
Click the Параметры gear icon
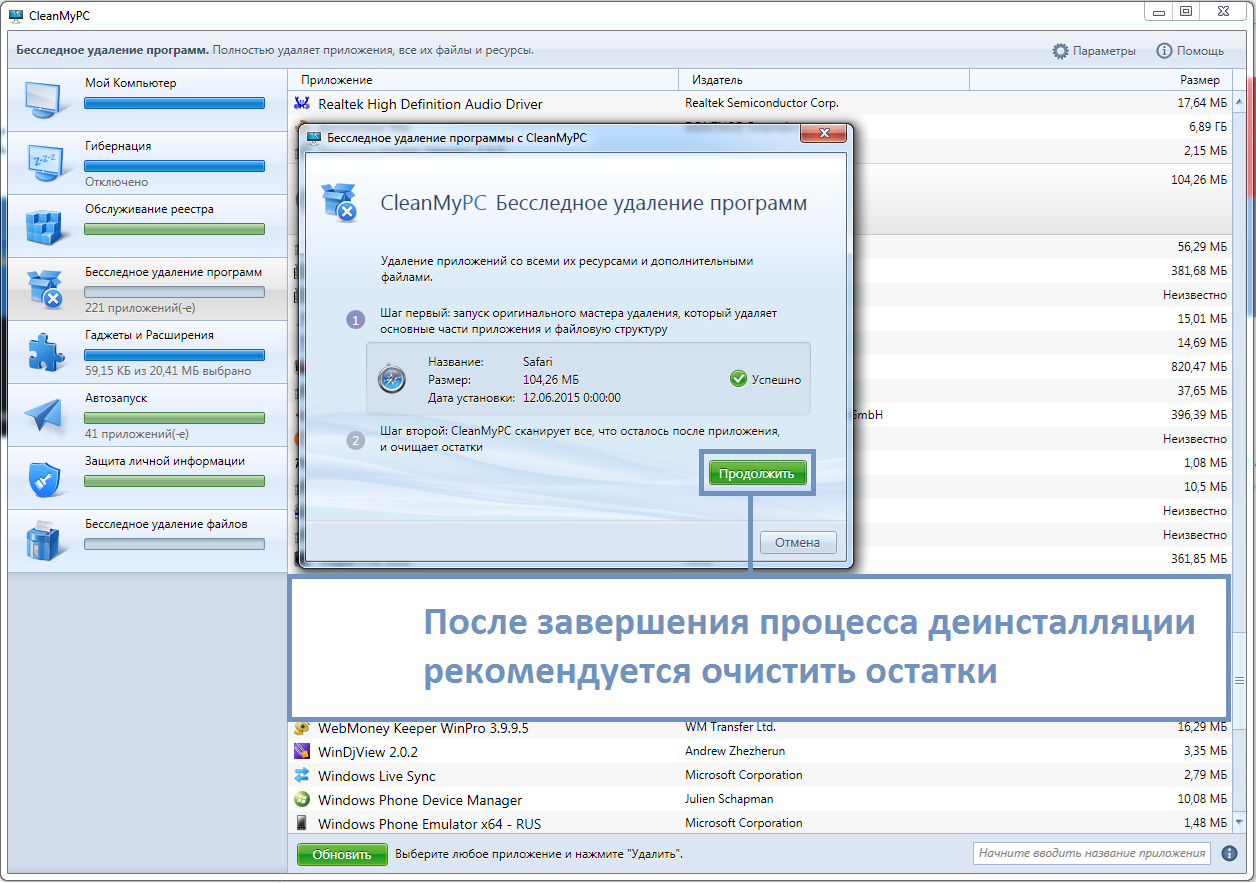(x=1060, y=51)
